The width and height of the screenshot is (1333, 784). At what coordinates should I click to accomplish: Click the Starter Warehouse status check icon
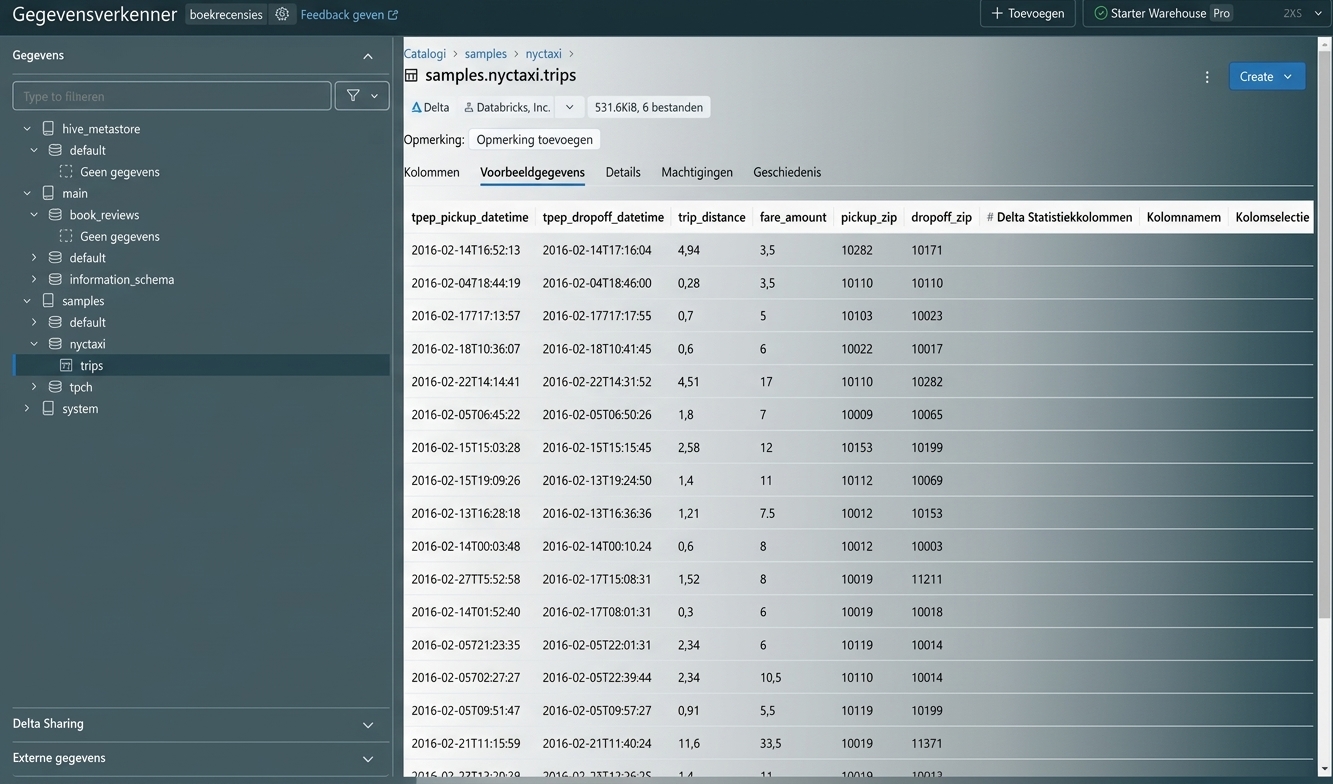pyautogui.click(x=1100, y=13)
